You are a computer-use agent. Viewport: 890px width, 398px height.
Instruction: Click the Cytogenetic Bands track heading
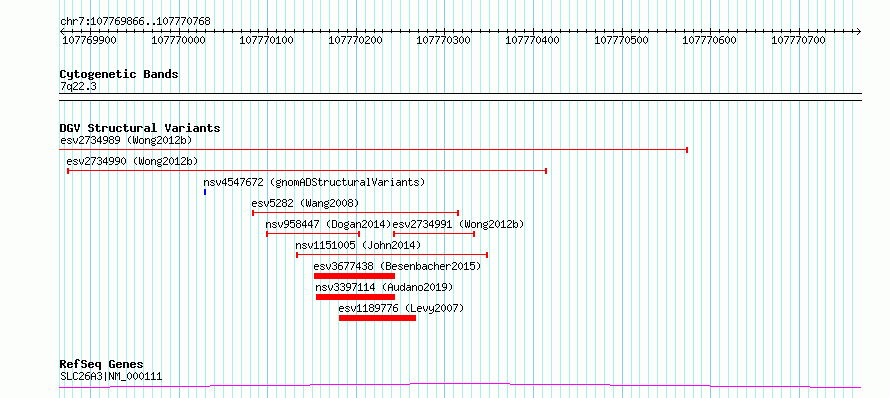119,74
